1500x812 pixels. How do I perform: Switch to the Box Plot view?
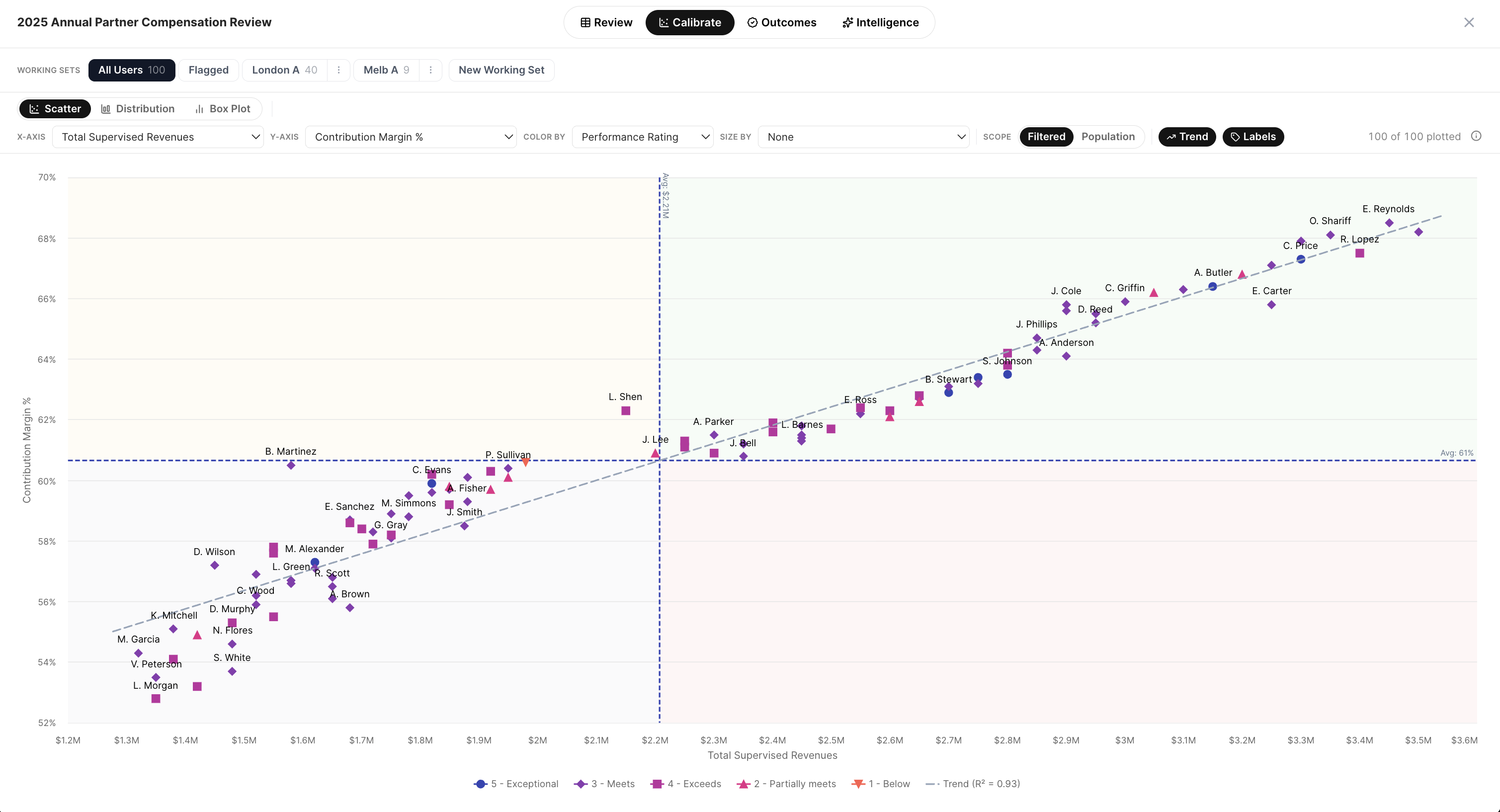(223, 109)
